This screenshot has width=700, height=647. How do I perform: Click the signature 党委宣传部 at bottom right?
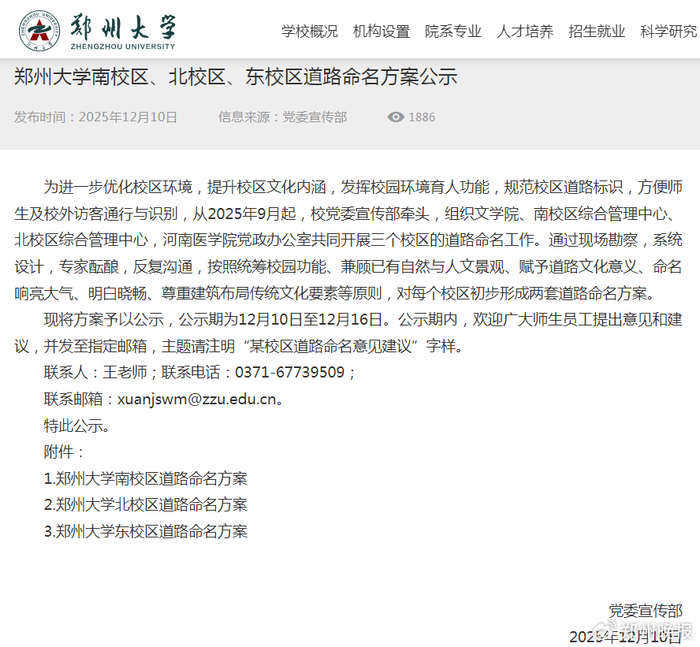tap(646, 611)
